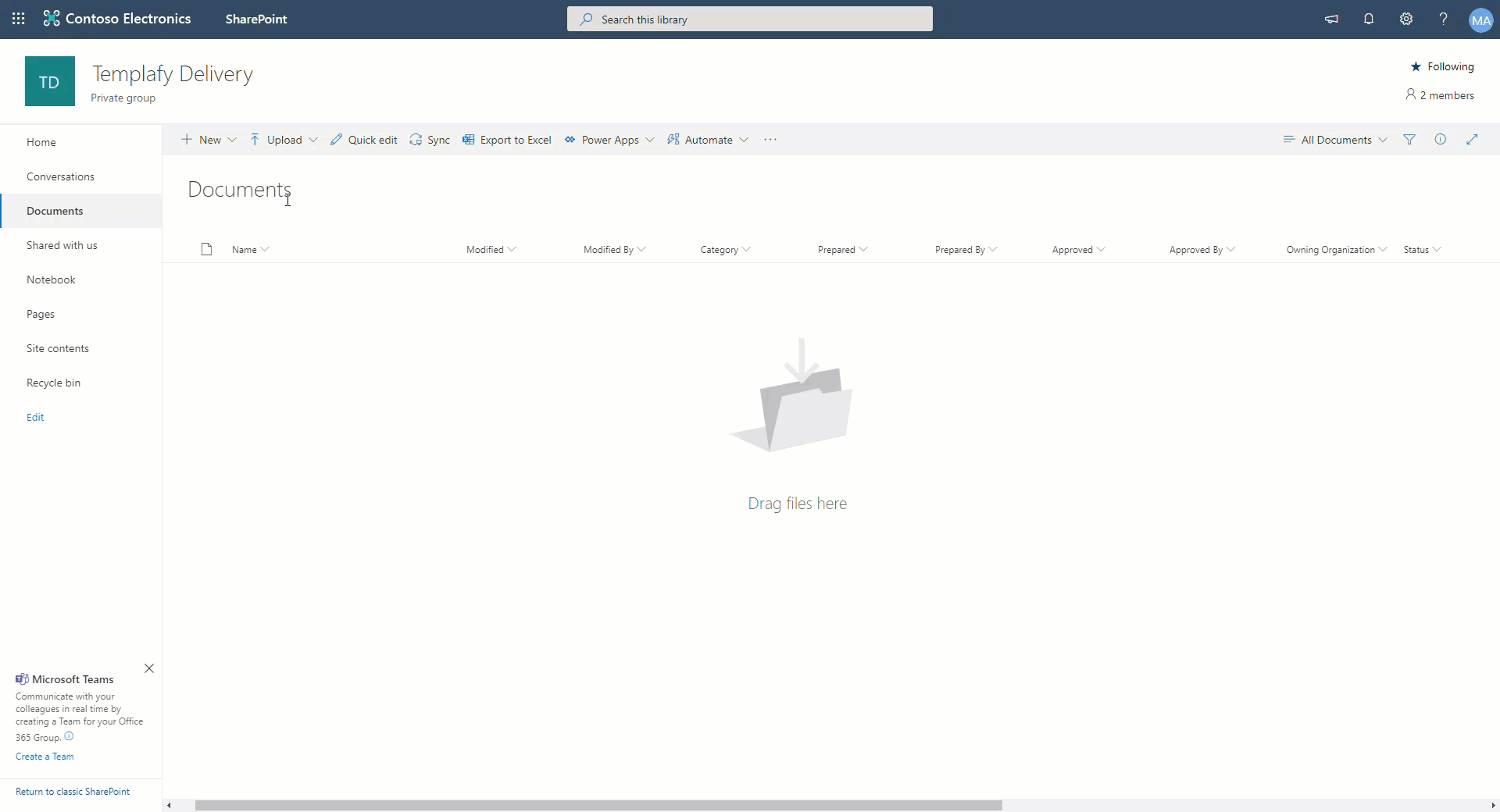The height and width of the screenshot is (812, 1500).
Task: Open Shared with us
Action: (x=81, y=245)
